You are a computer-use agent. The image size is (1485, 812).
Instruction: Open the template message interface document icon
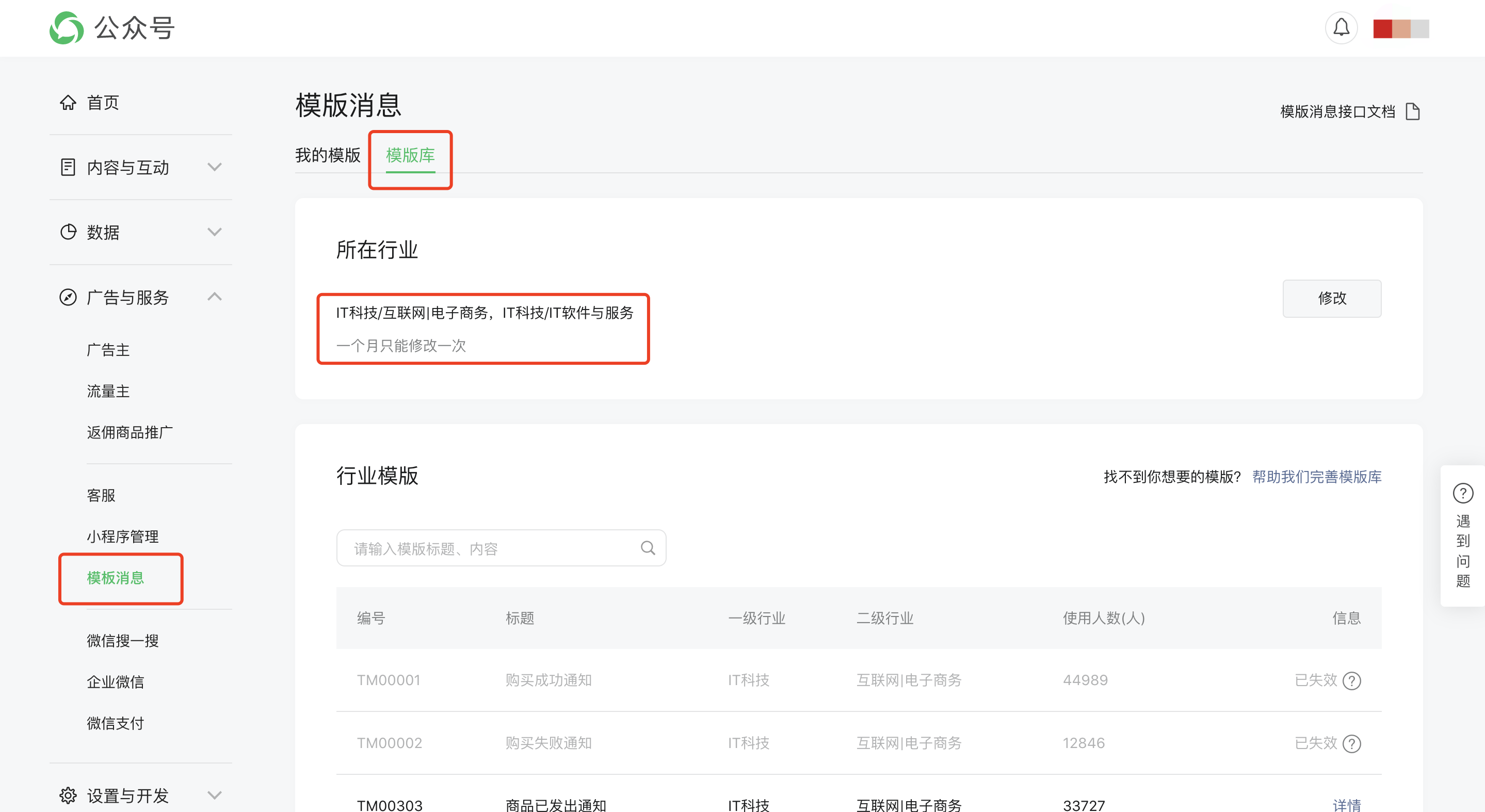click(1412, 111)
